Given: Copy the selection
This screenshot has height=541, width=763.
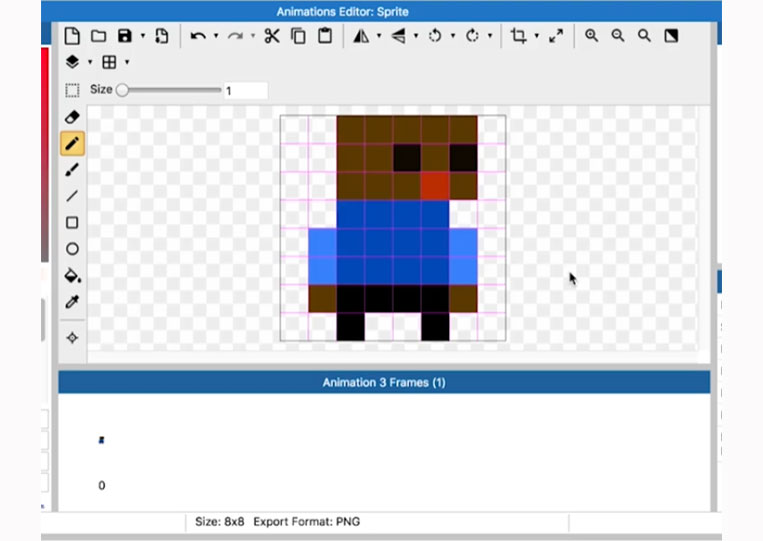Looking at the screenshot, I should coord(298,36).
